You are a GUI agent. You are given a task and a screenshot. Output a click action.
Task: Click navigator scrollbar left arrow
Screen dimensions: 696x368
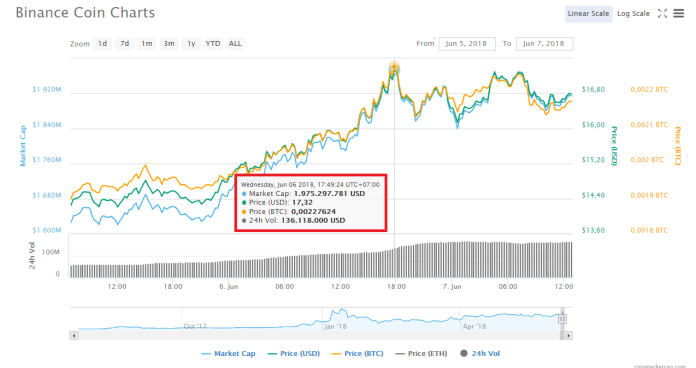point(74,336)
